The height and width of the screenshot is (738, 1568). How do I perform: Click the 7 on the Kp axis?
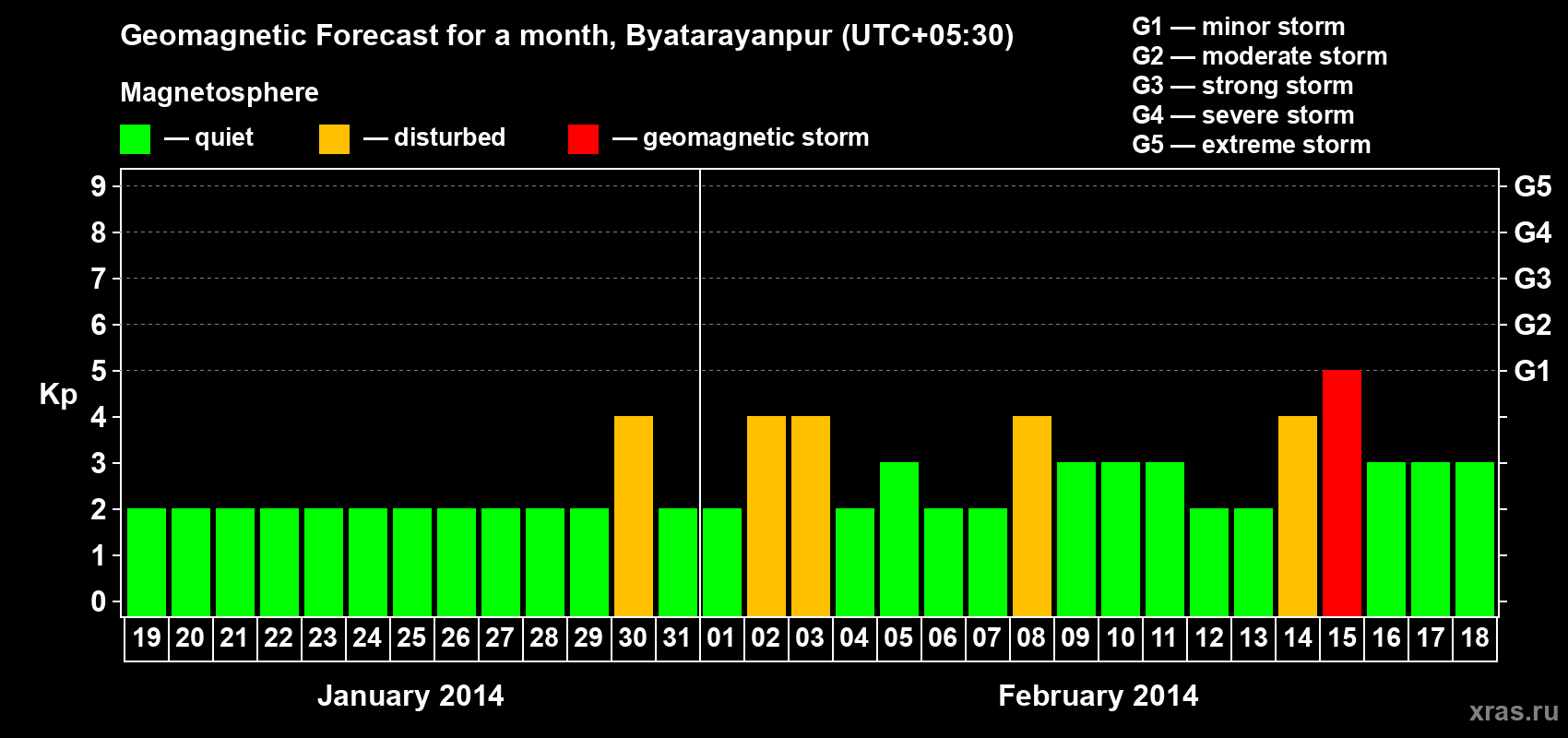pyautogui.click(x=99, y=279)
